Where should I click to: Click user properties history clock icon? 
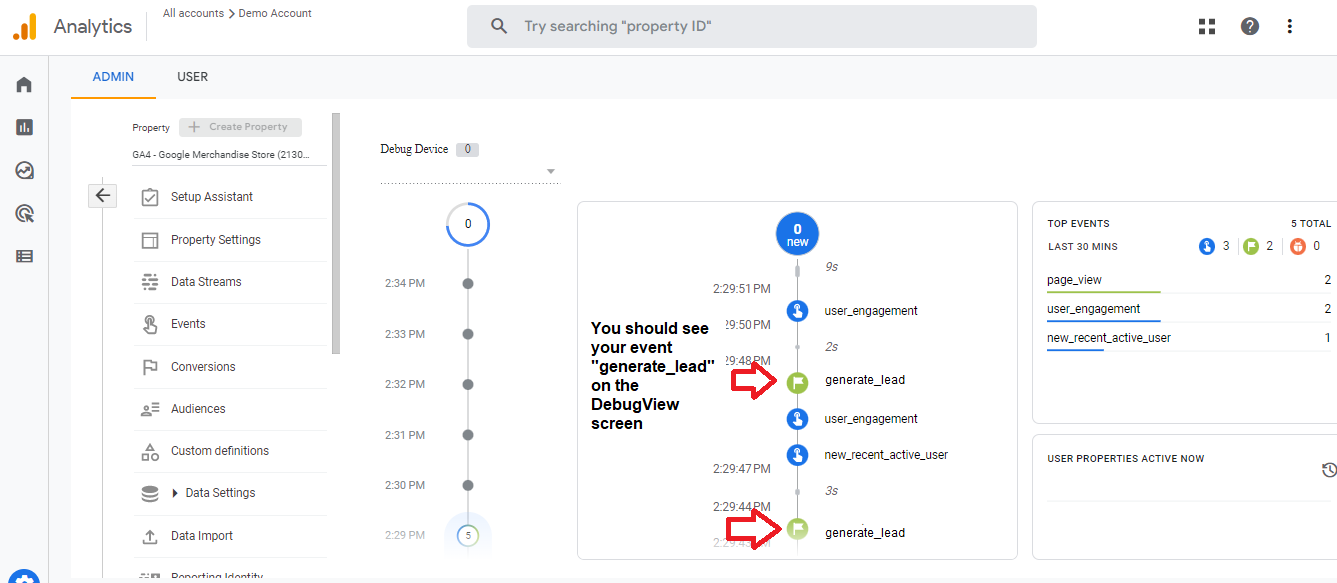pyautogui.click(x=1329, y=470)
